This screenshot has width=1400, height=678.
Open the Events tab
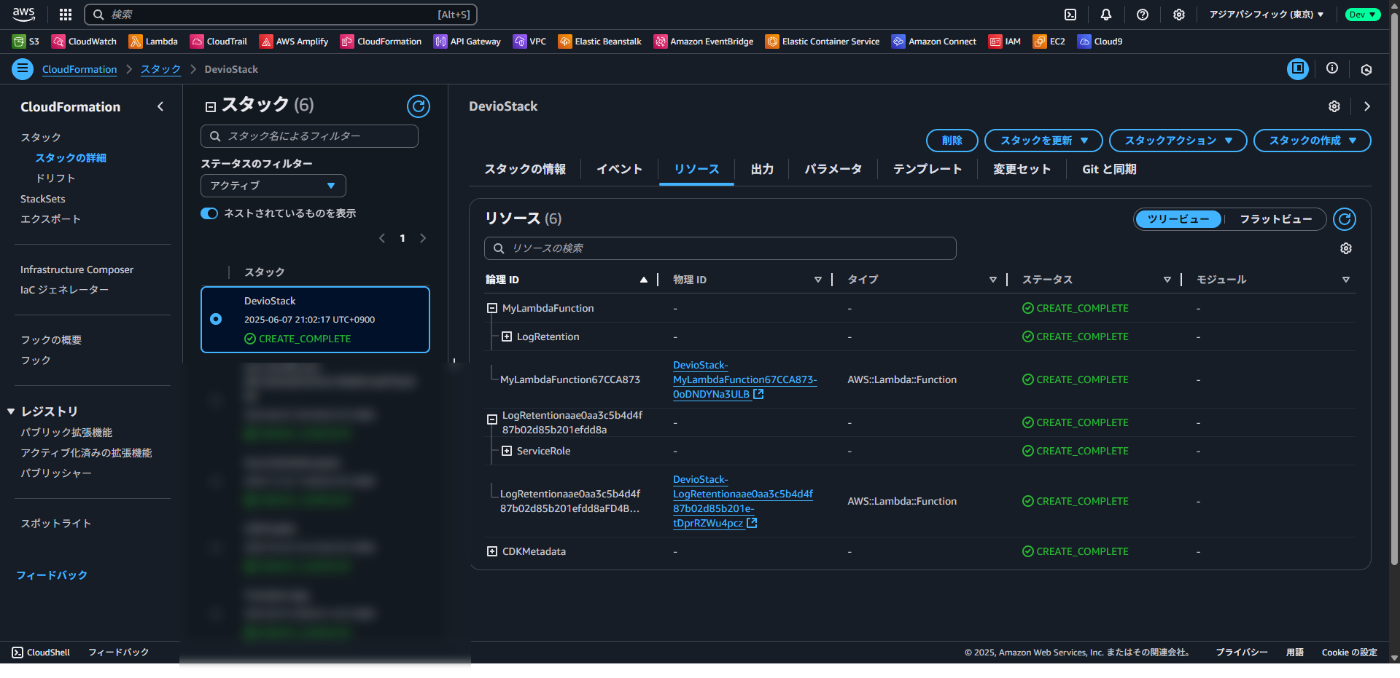point(620,169)
